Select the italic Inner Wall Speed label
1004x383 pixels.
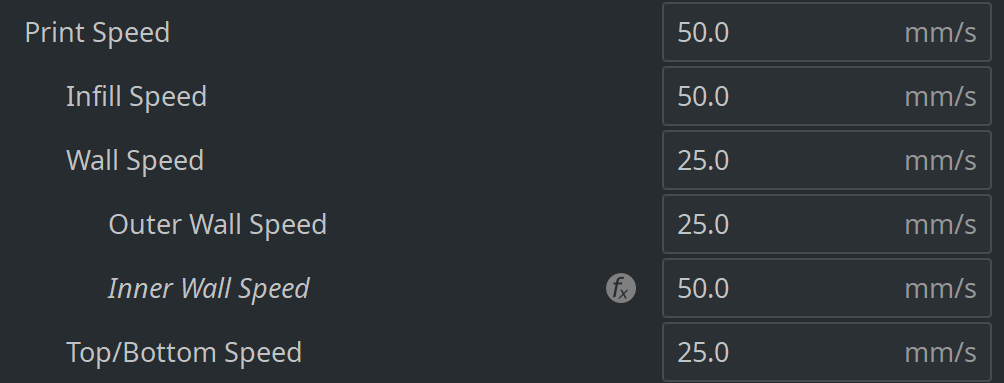click(209, 289)
